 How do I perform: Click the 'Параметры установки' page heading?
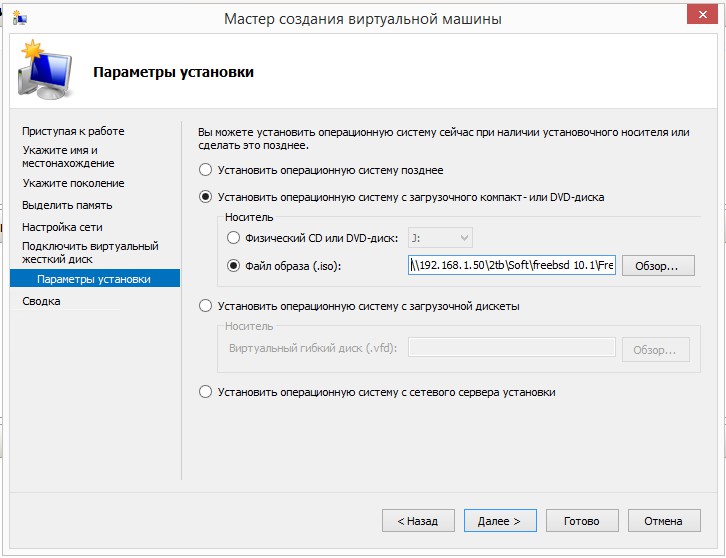click(x=173, y=72)
